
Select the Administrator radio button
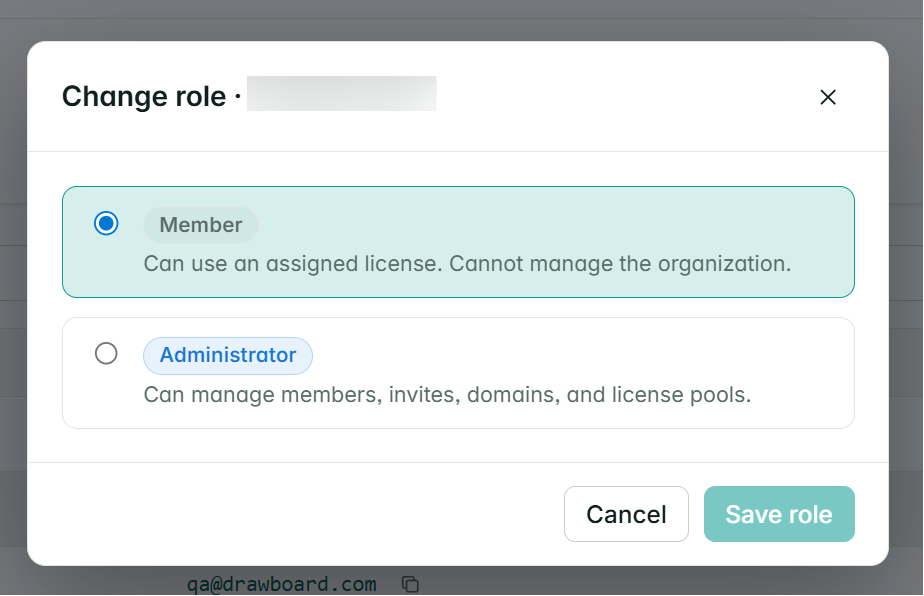click(106, 354)
